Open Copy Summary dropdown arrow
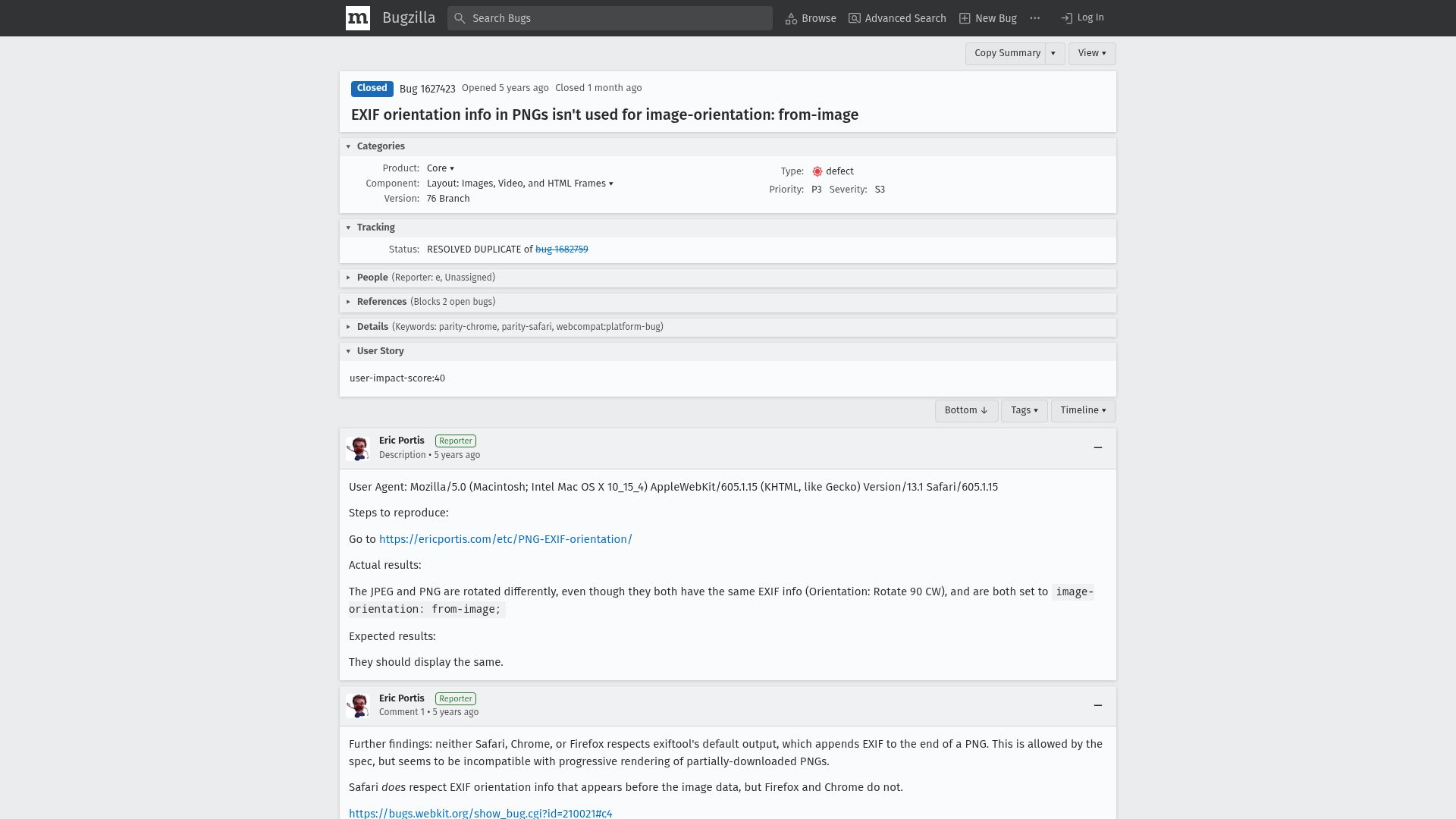The width and height of the screenshot is (1456, 819). [x=1053, y=53]
